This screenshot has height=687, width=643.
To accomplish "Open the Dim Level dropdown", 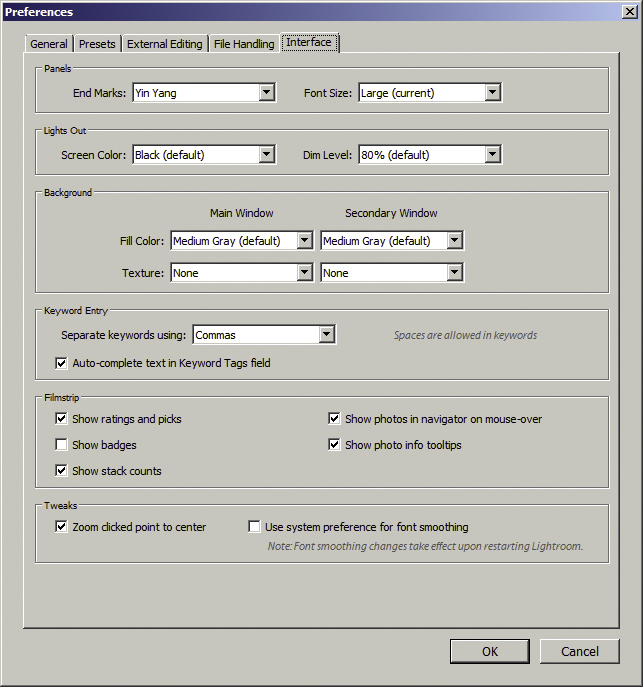I will click(x=430, y=155).
